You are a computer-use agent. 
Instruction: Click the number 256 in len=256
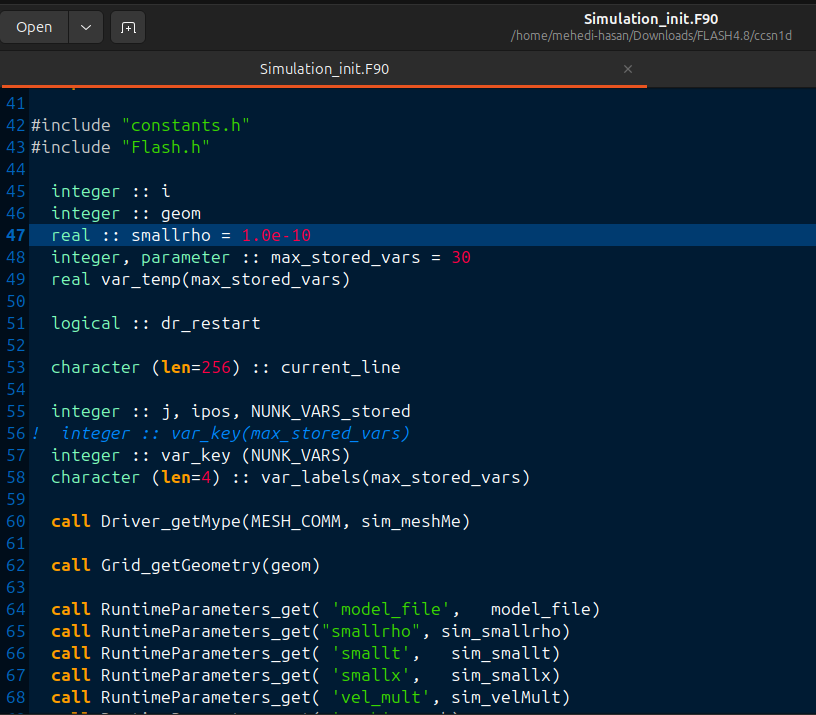(216, 367)
